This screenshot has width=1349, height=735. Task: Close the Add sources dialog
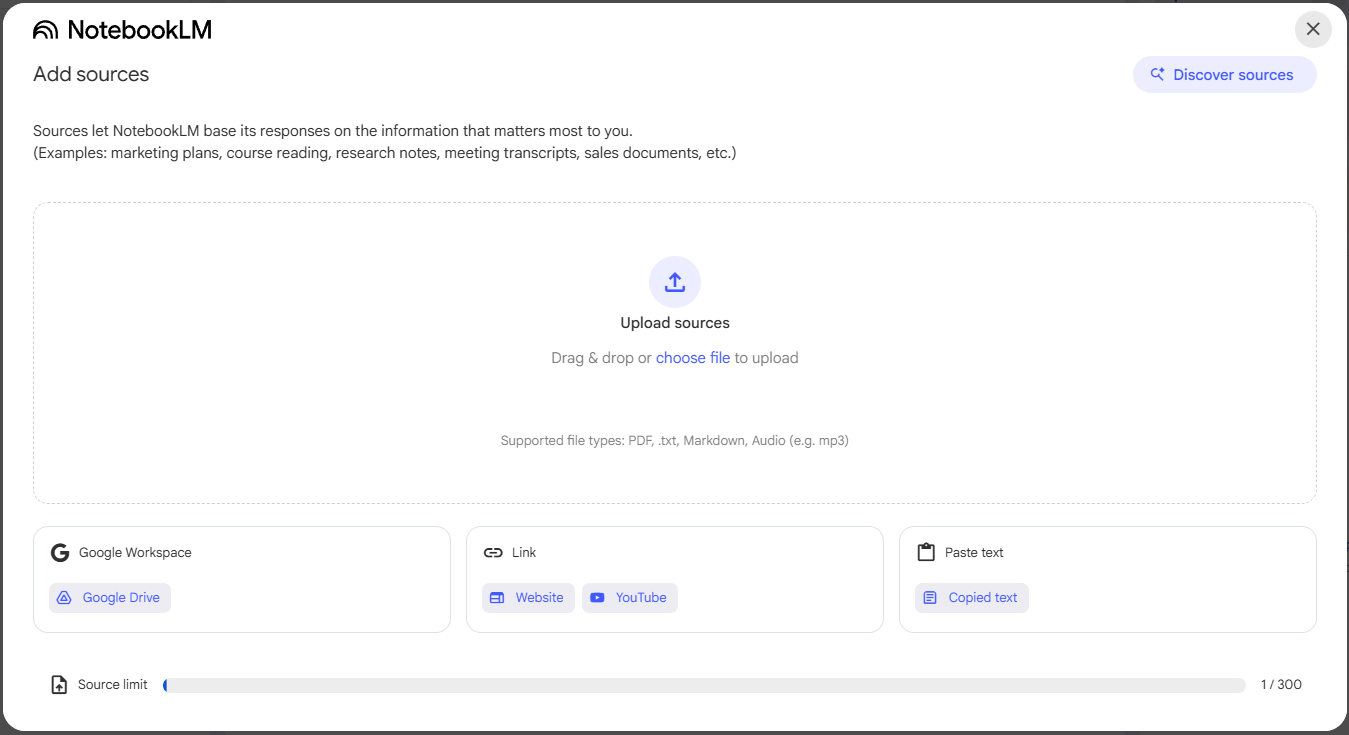pyautogui.click(x=1313, y=29)
